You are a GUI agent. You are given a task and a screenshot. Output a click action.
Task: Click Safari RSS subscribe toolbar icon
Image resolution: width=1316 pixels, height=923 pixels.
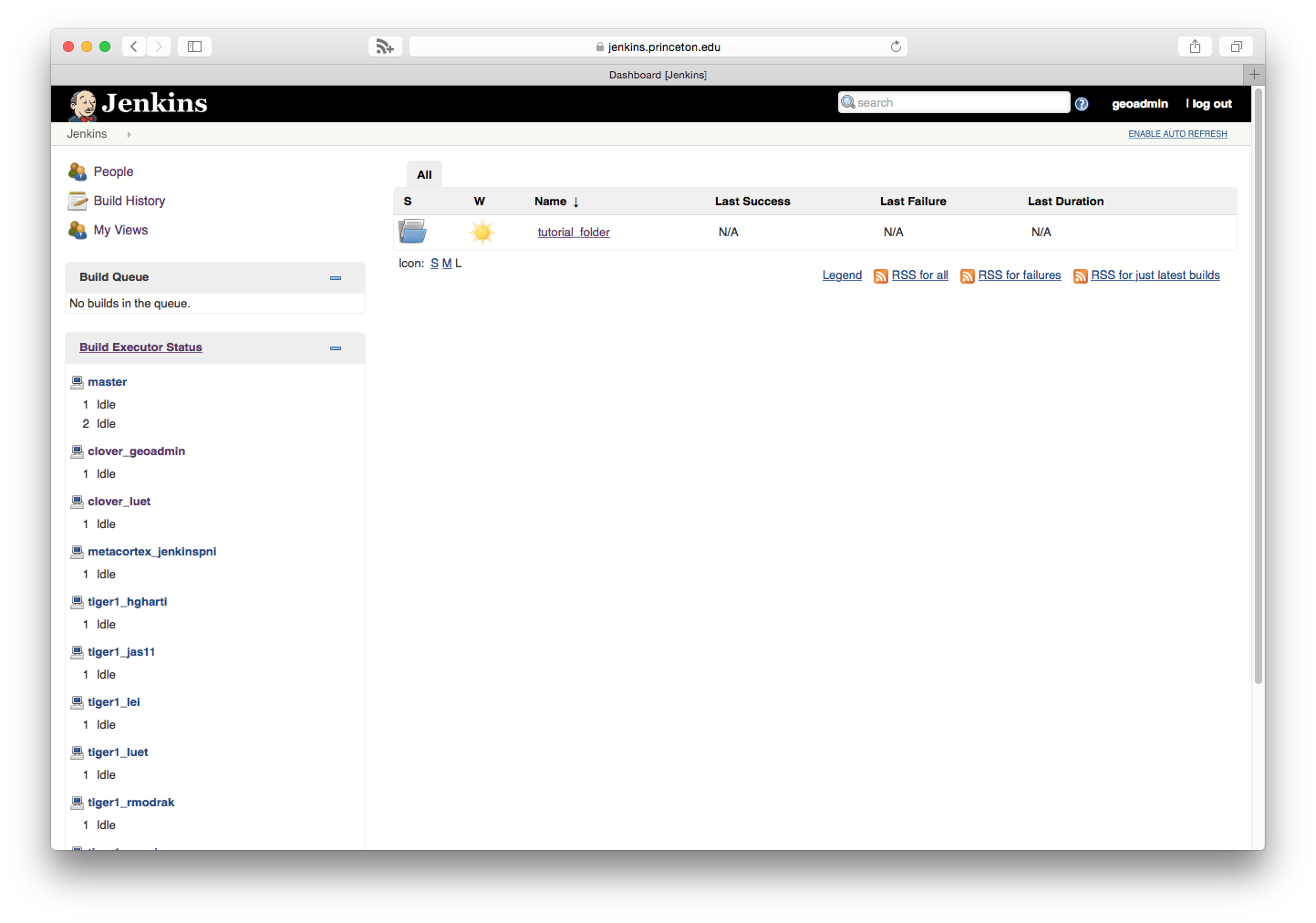(x=385, y=47)
